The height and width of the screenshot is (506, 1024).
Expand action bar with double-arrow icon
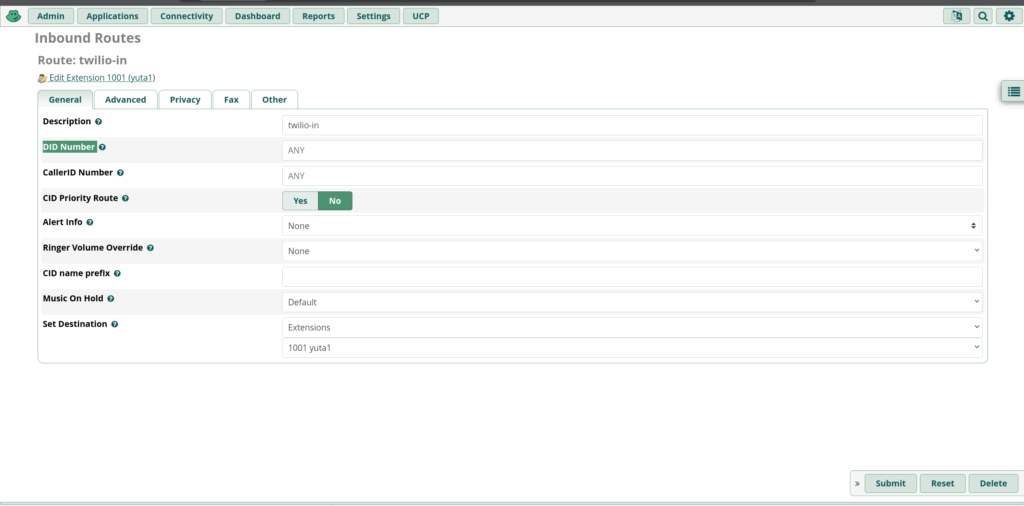(x=857, y=483)
